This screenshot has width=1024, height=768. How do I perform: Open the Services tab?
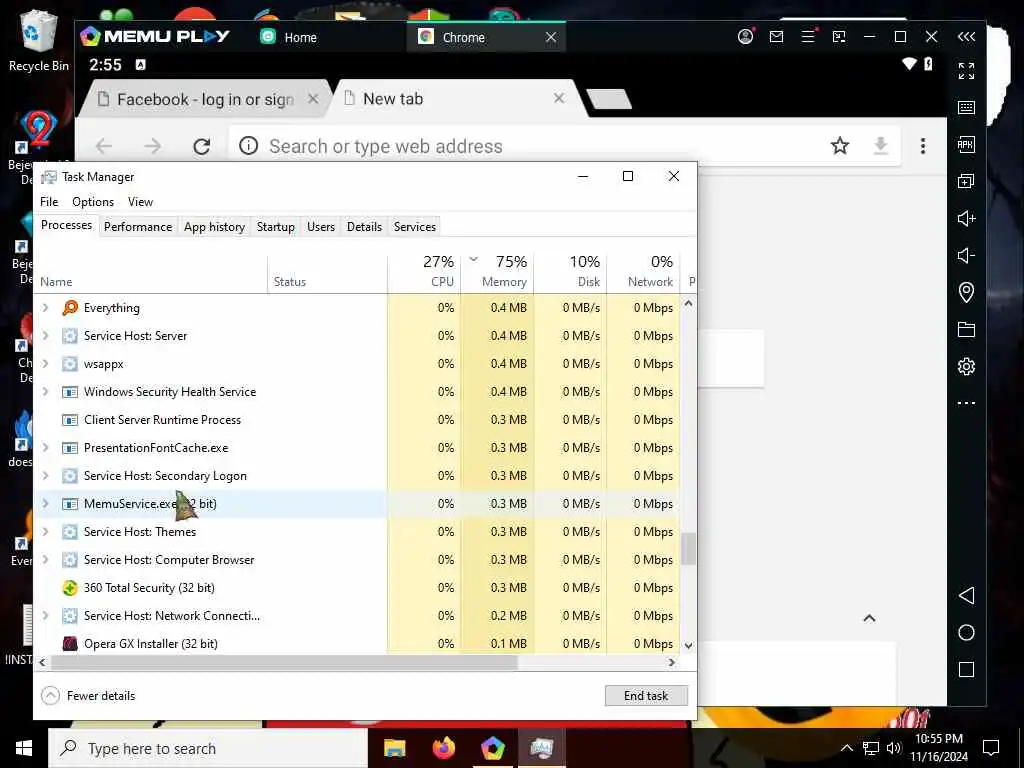[x=415, y=227]
